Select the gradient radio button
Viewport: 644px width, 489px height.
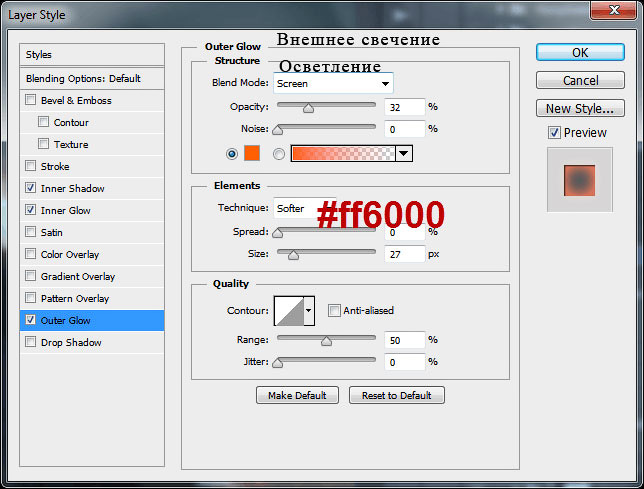[x=279, y=154]
